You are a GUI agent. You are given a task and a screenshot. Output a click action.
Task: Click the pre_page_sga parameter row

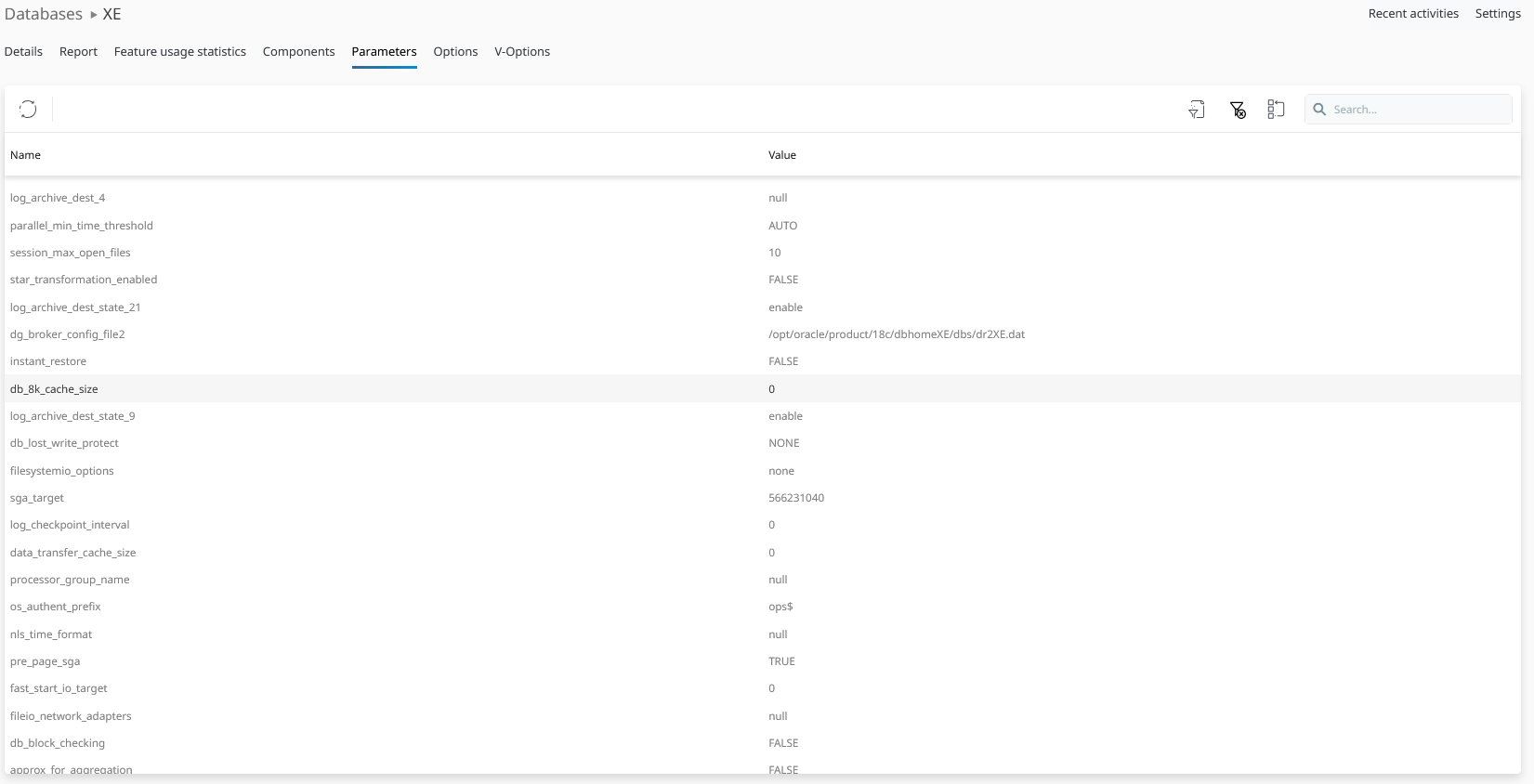tap(46, 661)
